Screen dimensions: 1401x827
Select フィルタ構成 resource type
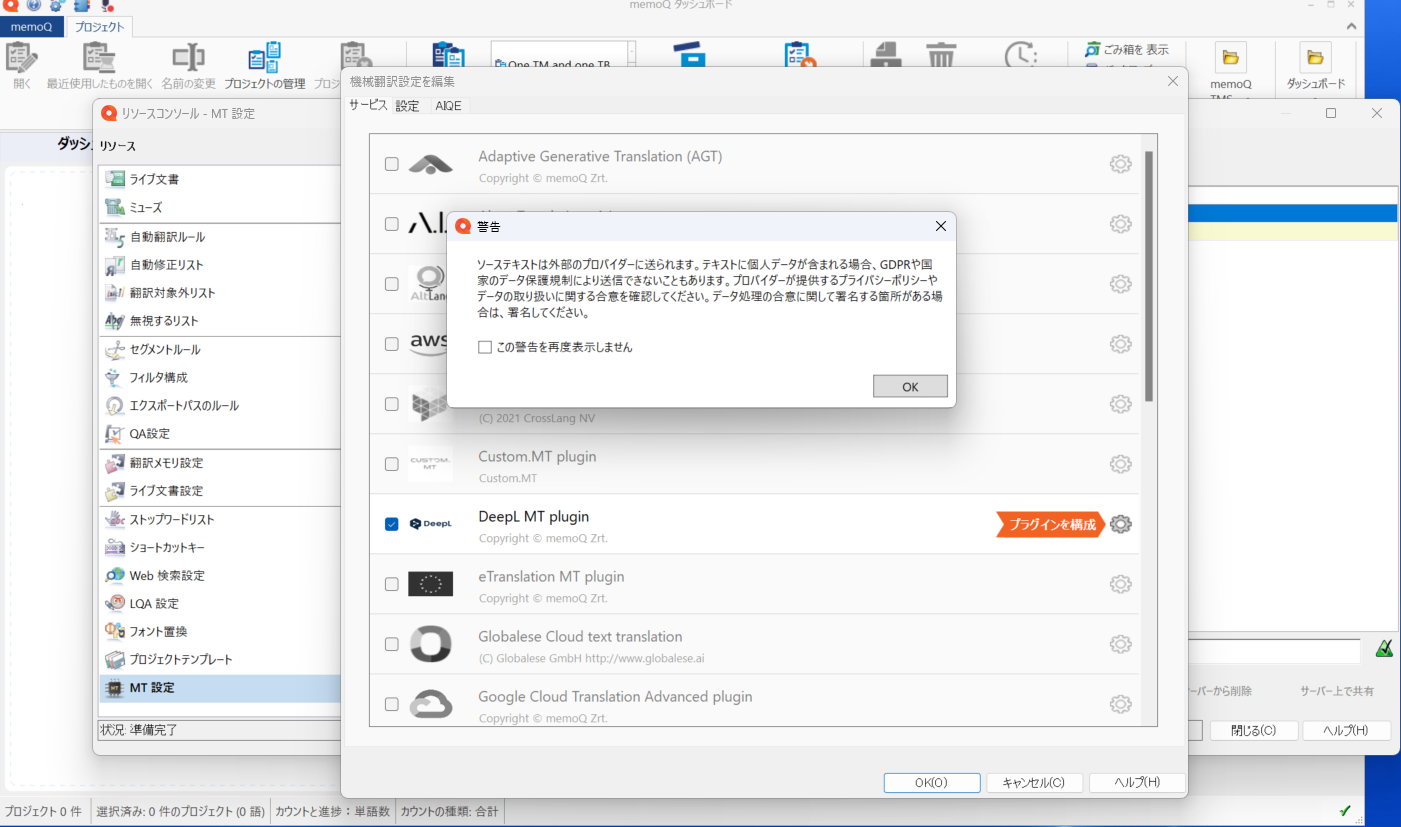point(220,378)
